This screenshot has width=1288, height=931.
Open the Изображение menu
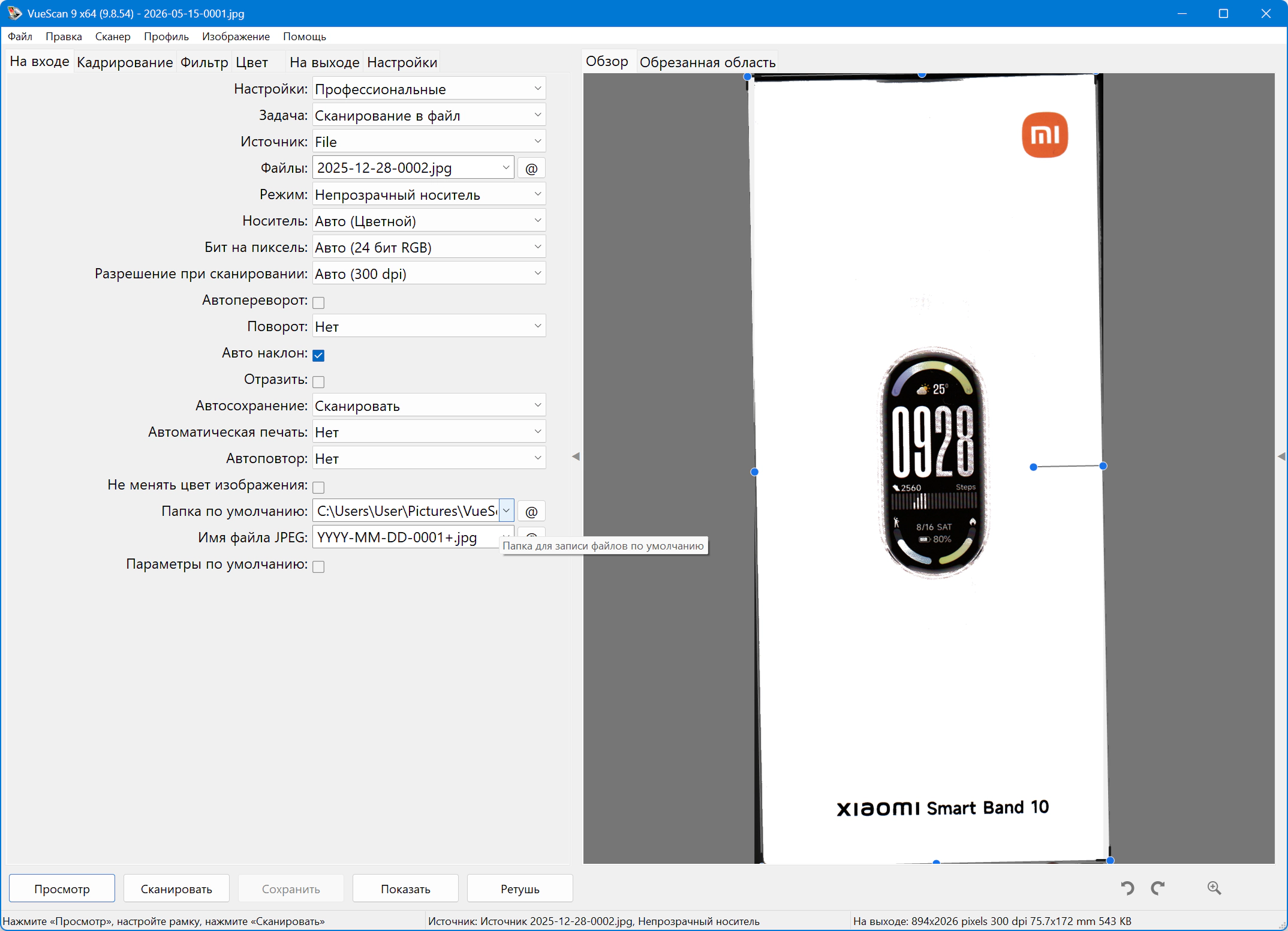[236, 37]
